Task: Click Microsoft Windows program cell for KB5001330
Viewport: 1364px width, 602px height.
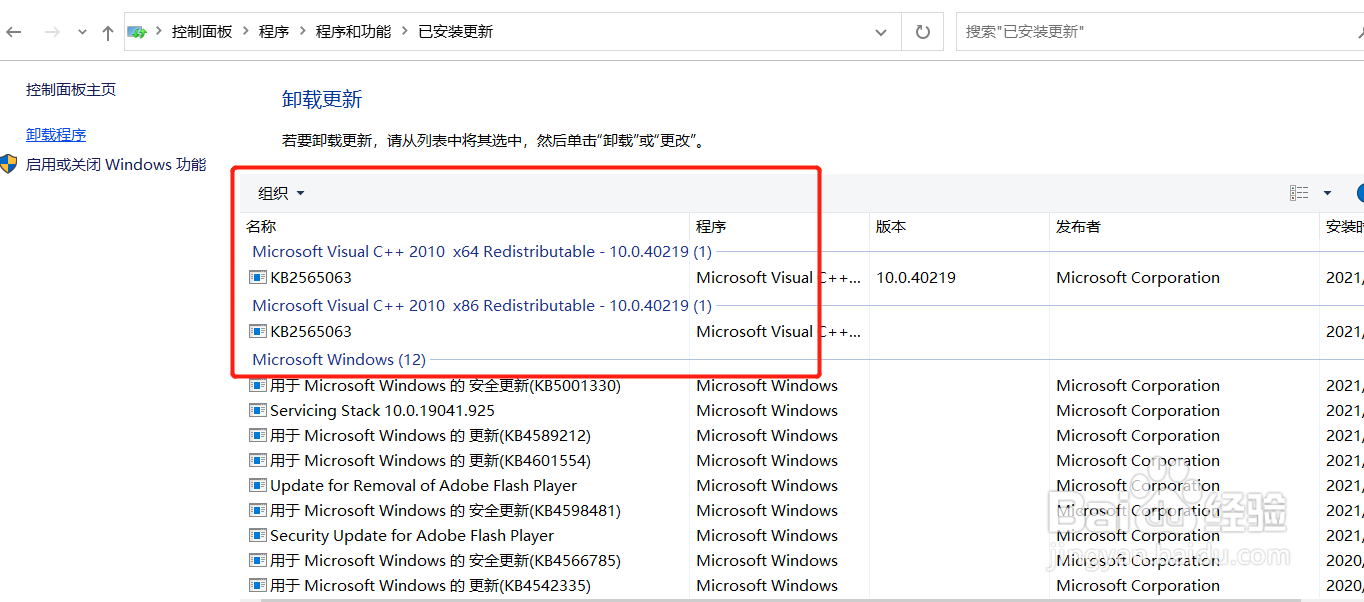Action: point(767,385)
